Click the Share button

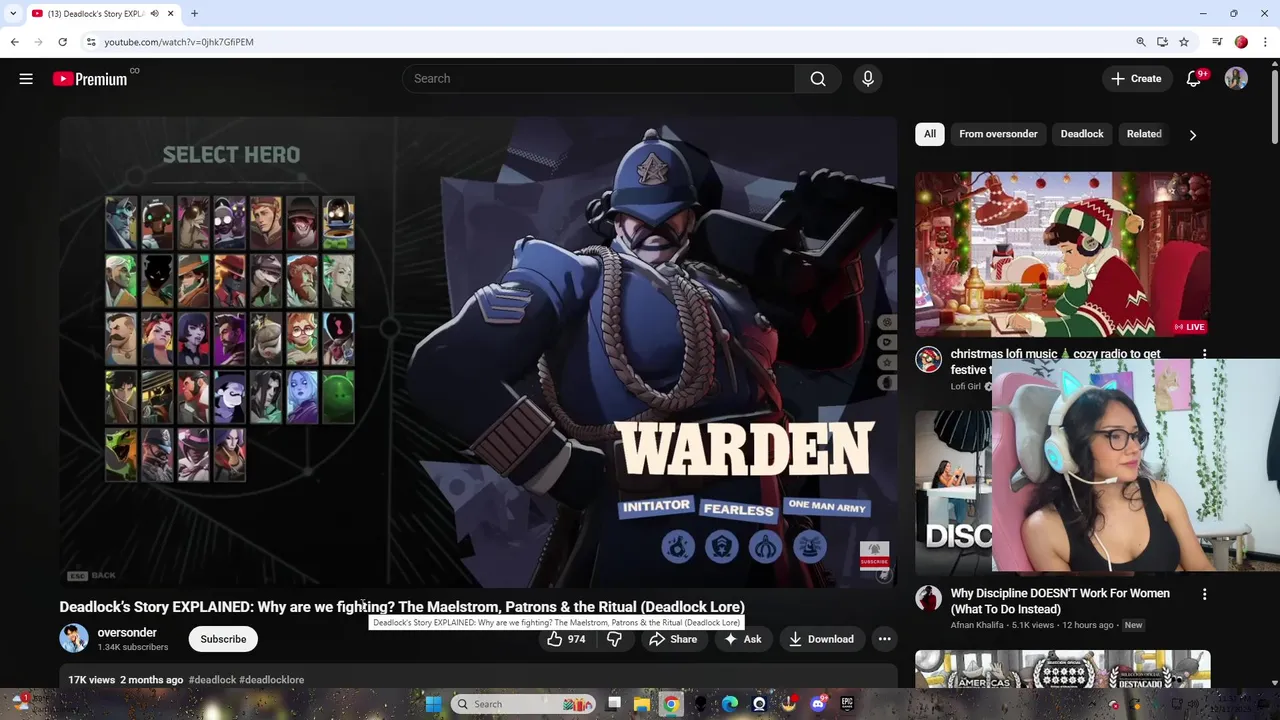pos(673,639)
